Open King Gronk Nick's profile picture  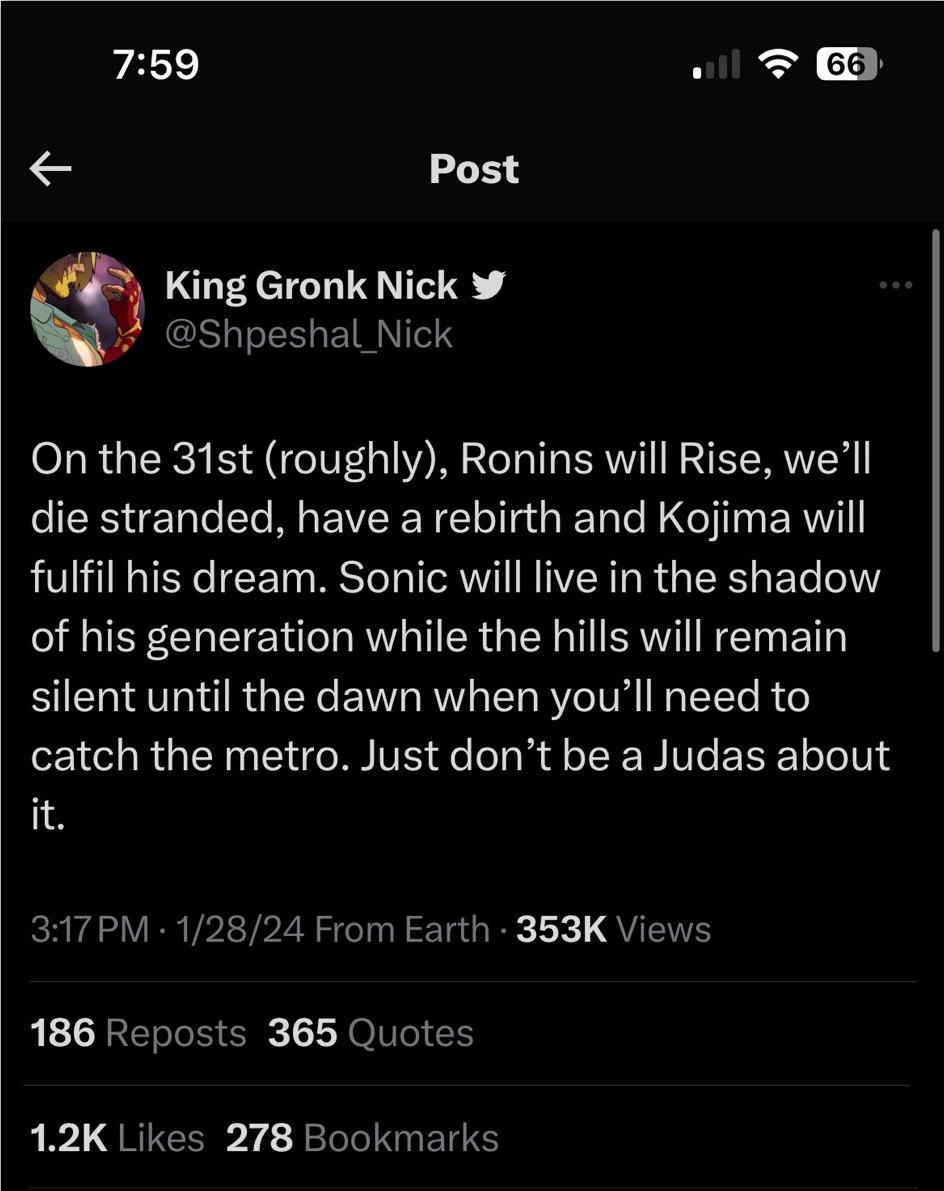pyautogui.click(x=87, y=309)
